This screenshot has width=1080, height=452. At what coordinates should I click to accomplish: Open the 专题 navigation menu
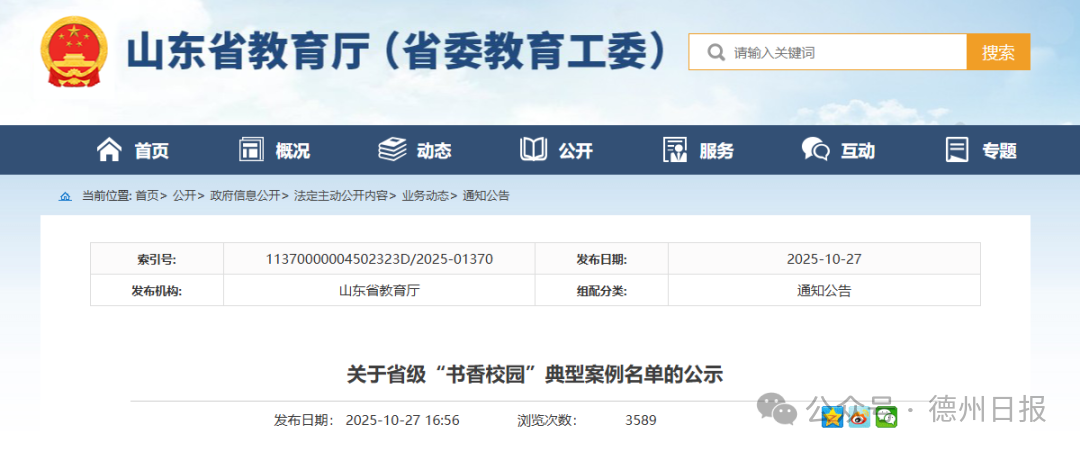point(999,151)
